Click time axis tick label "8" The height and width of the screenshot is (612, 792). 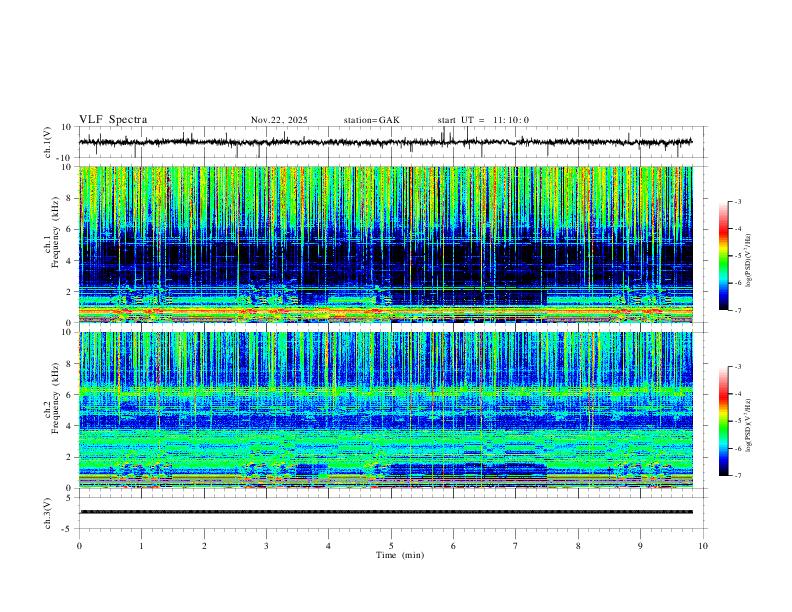(578, 546)
